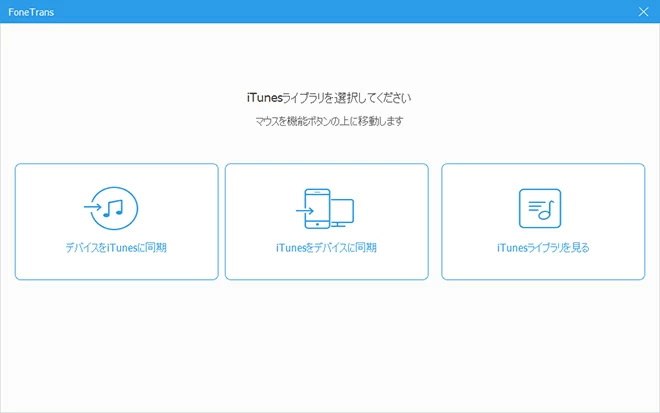Viewport: 660px width, 413px height.
Task: Click the FoneTrans title text
Action: point(32,11)
